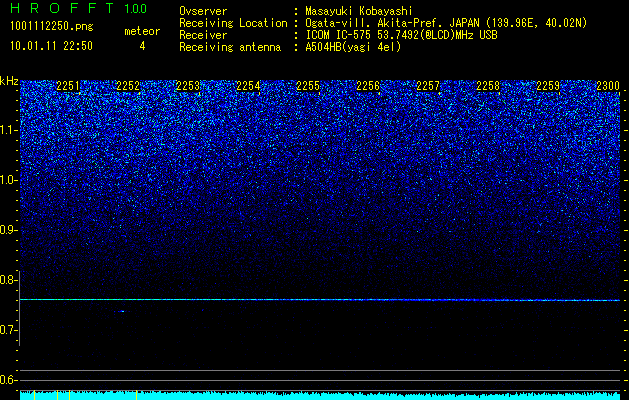Click the 2256 time marker

point(368,86)
